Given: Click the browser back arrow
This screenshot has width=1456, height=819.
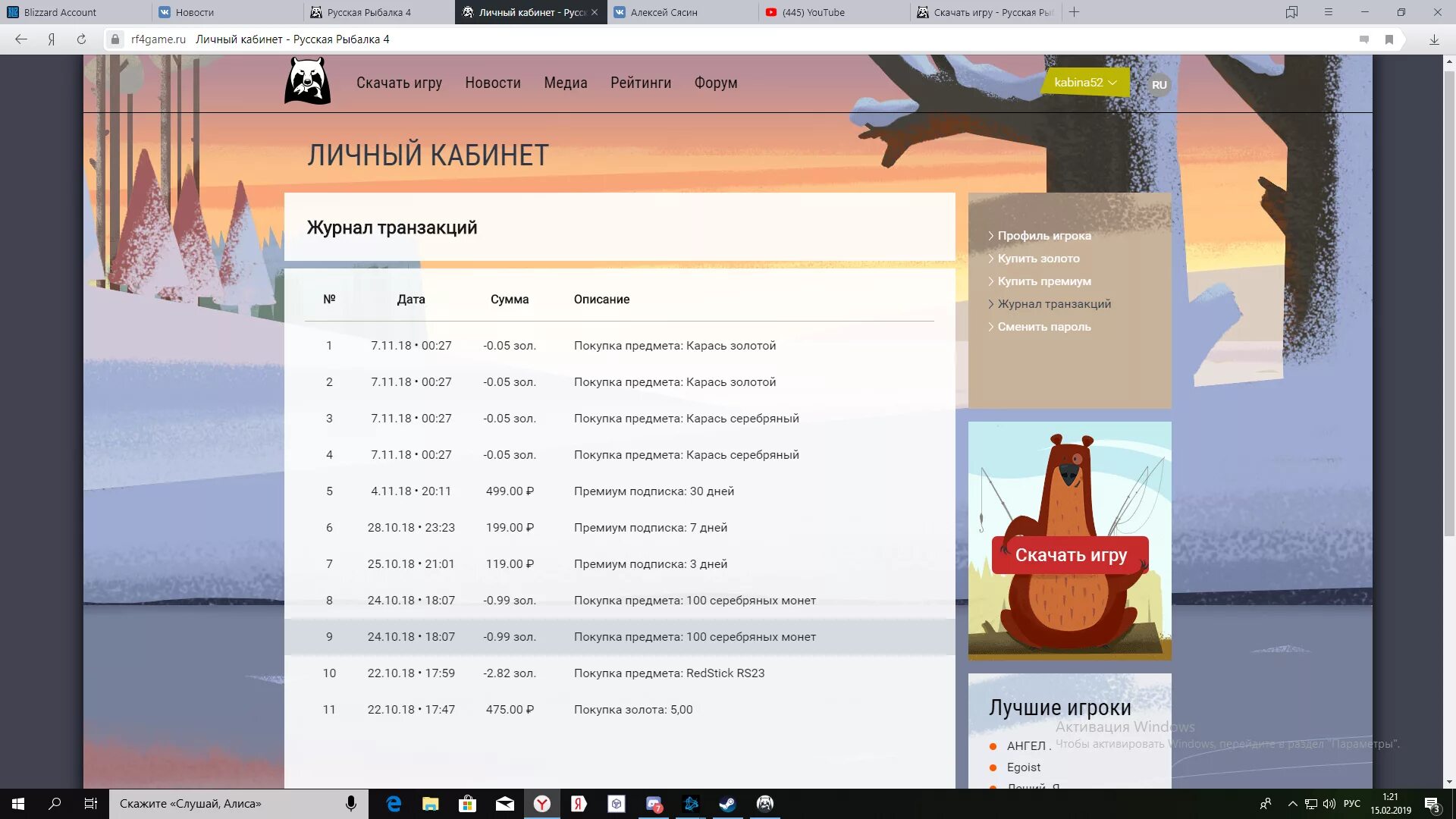Looking at the screenshot, I should tap(21, 39).
